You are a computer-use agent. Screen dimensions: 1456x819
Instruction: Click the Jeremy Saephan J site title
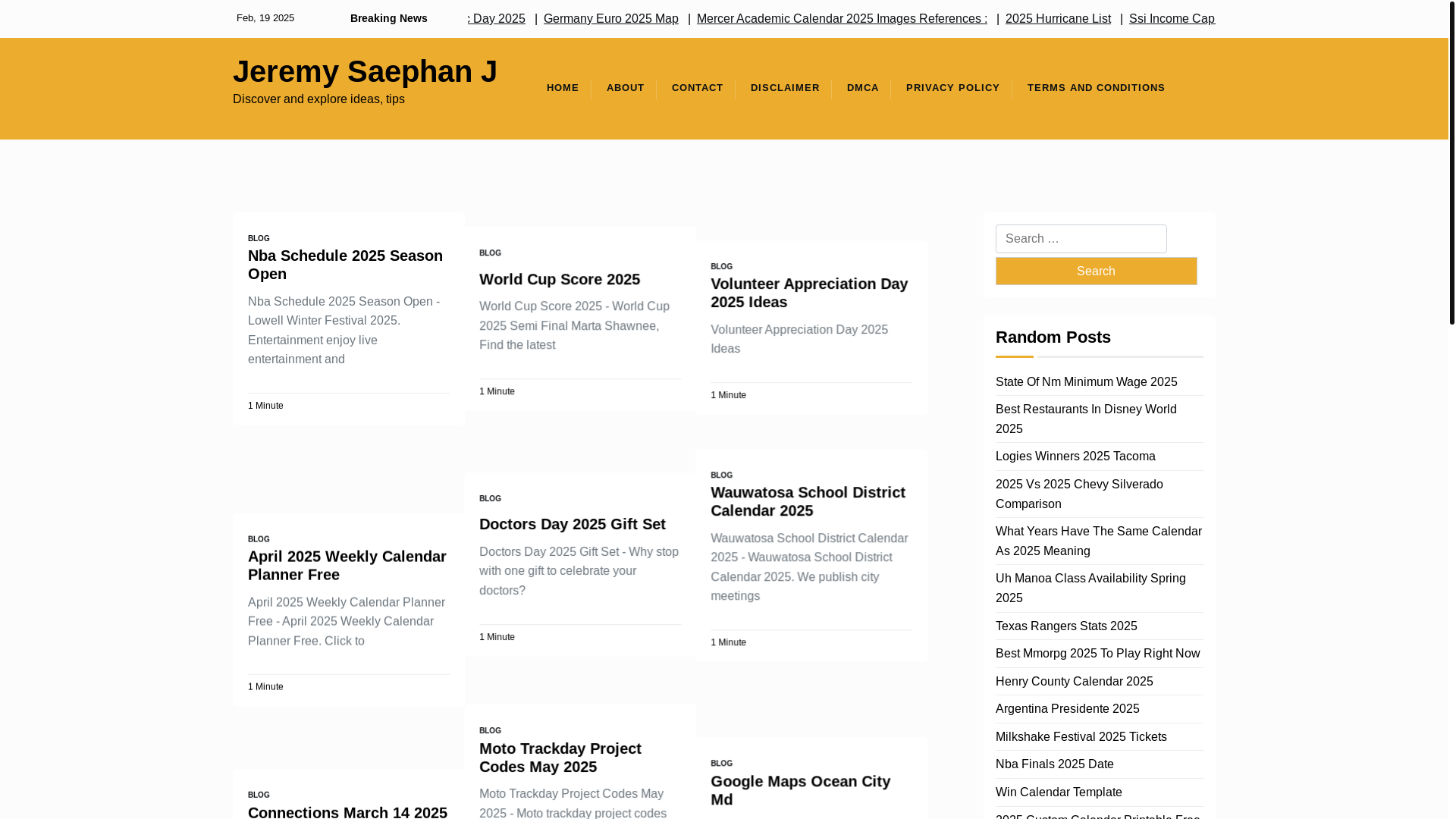(365, 71)
